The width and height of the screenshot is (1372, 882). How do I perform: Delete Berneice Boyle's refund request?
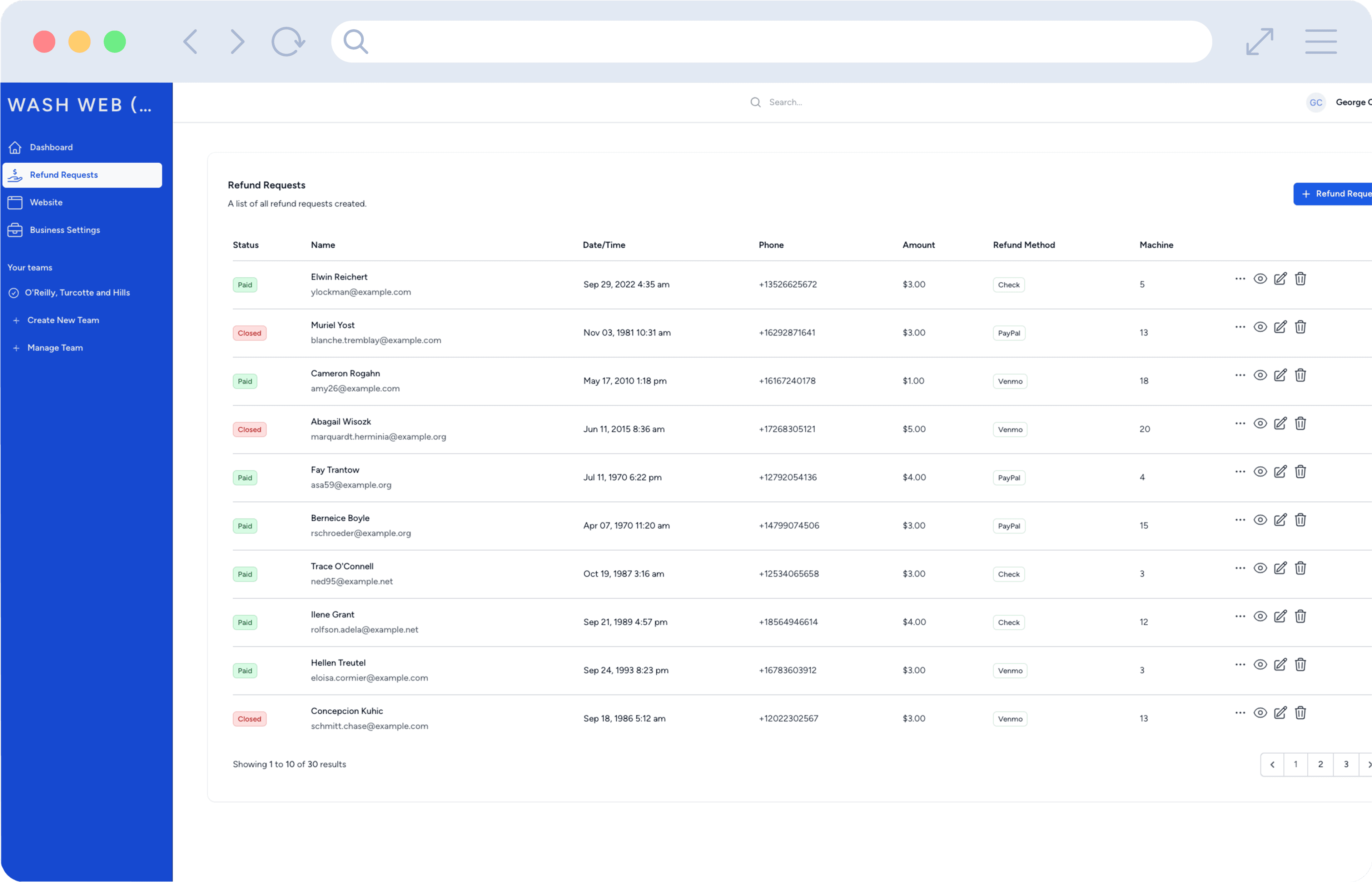(1301, 520)
